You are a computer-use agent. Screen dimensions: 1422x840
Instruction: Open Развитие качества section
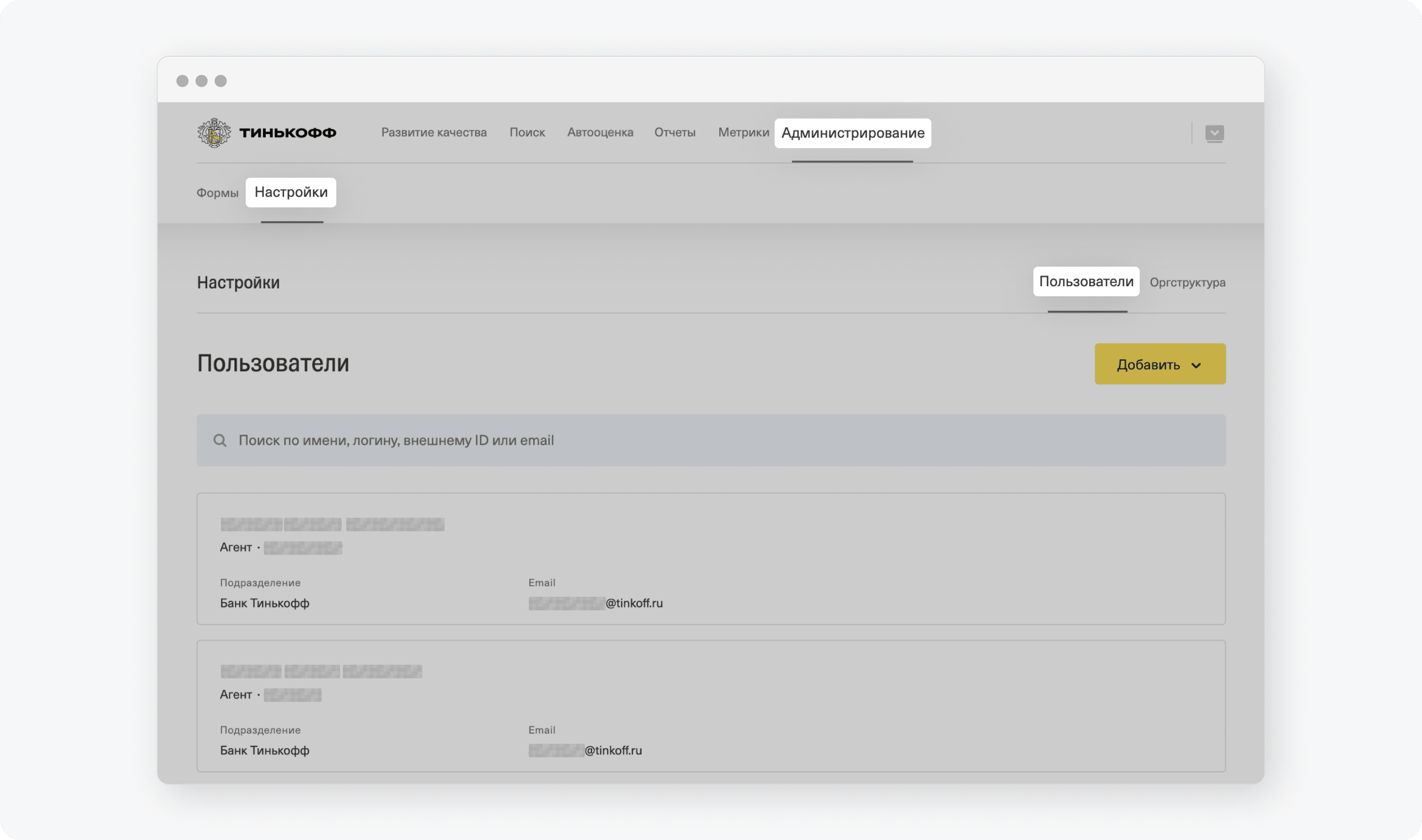click(x=434, y=132)
